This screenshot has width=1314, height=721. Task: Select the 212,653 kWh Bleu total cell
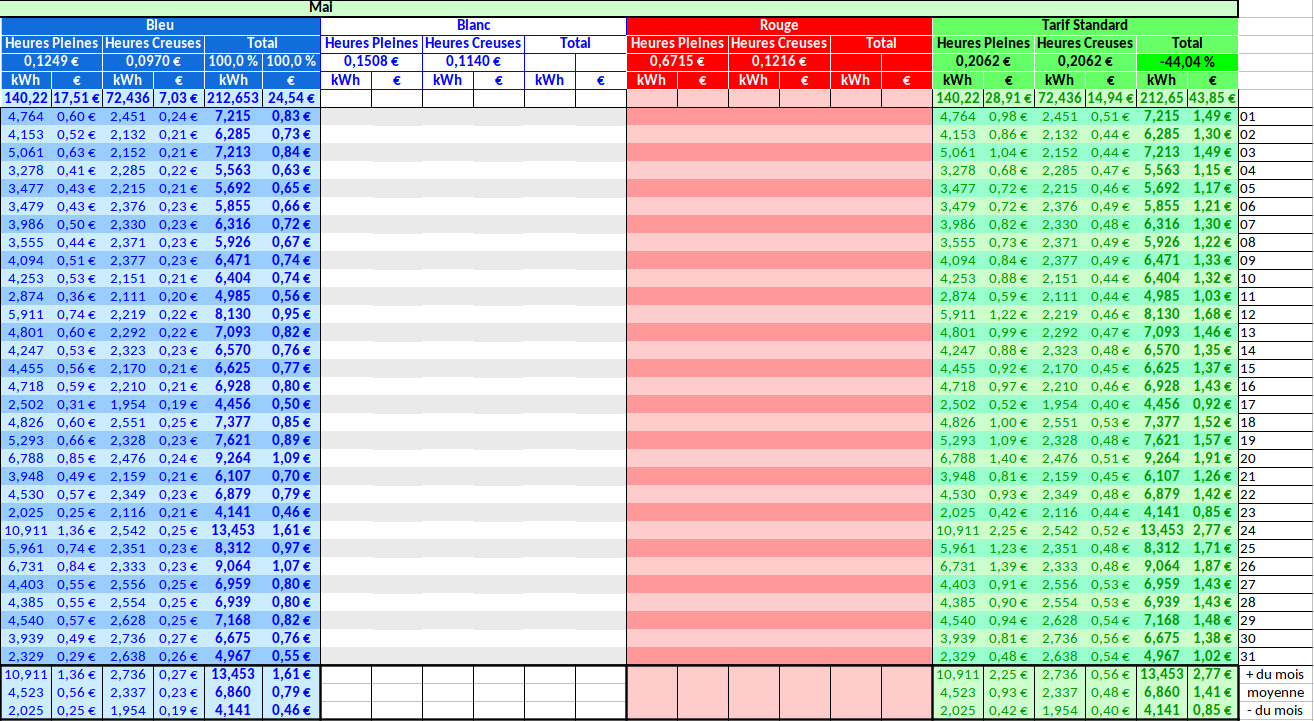233,98
